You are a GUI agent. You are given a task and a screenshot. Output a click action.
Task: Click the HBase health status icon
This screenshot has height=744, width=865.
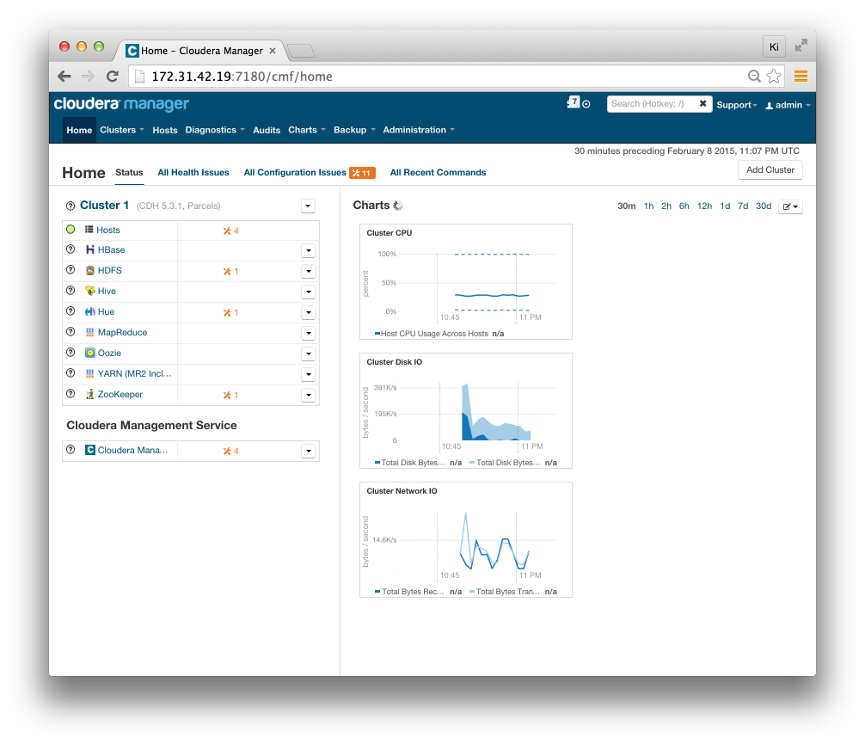tap(70, 249)
